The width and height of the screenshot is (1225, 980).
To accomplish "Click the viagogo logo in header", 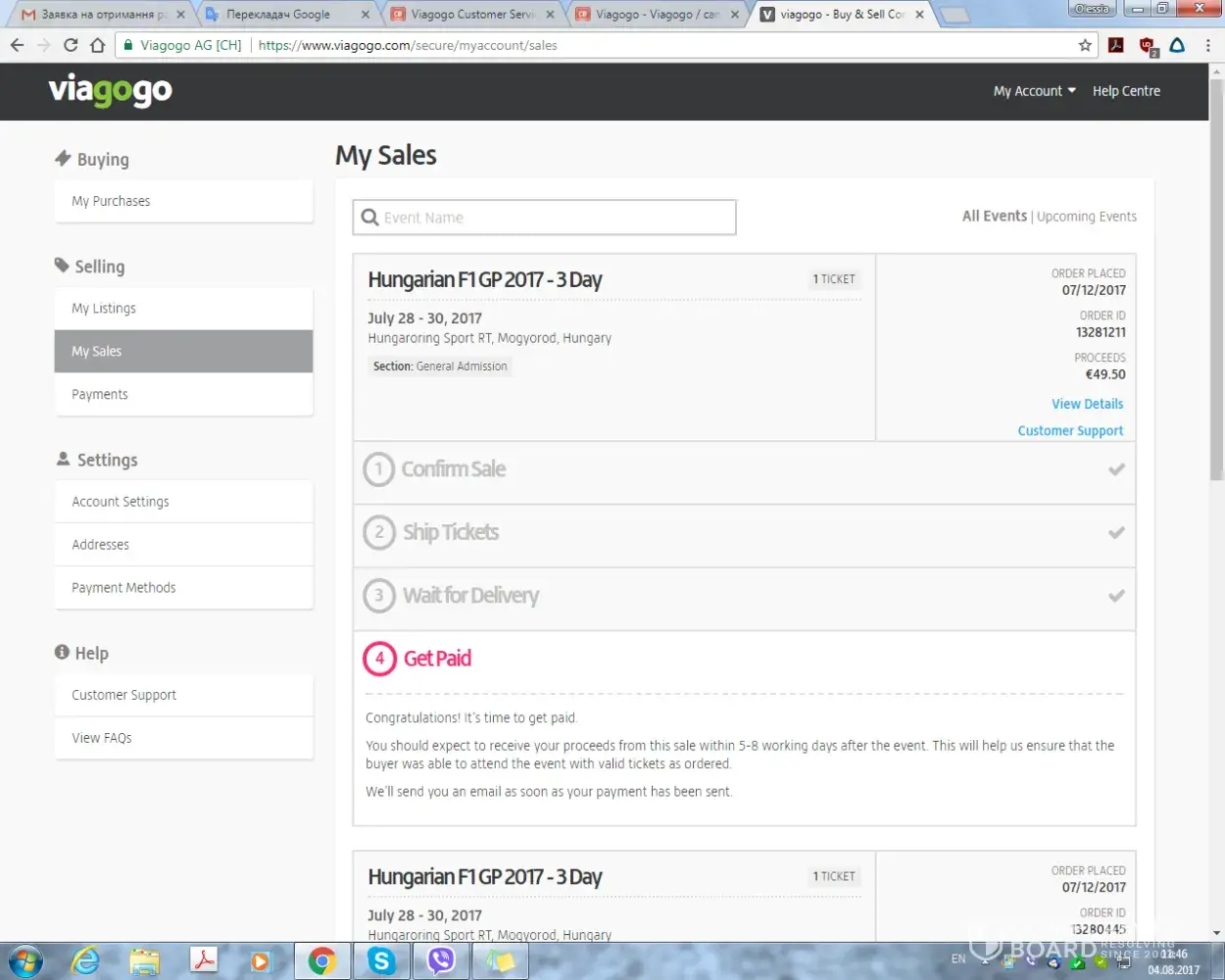I will pos(110,91).
